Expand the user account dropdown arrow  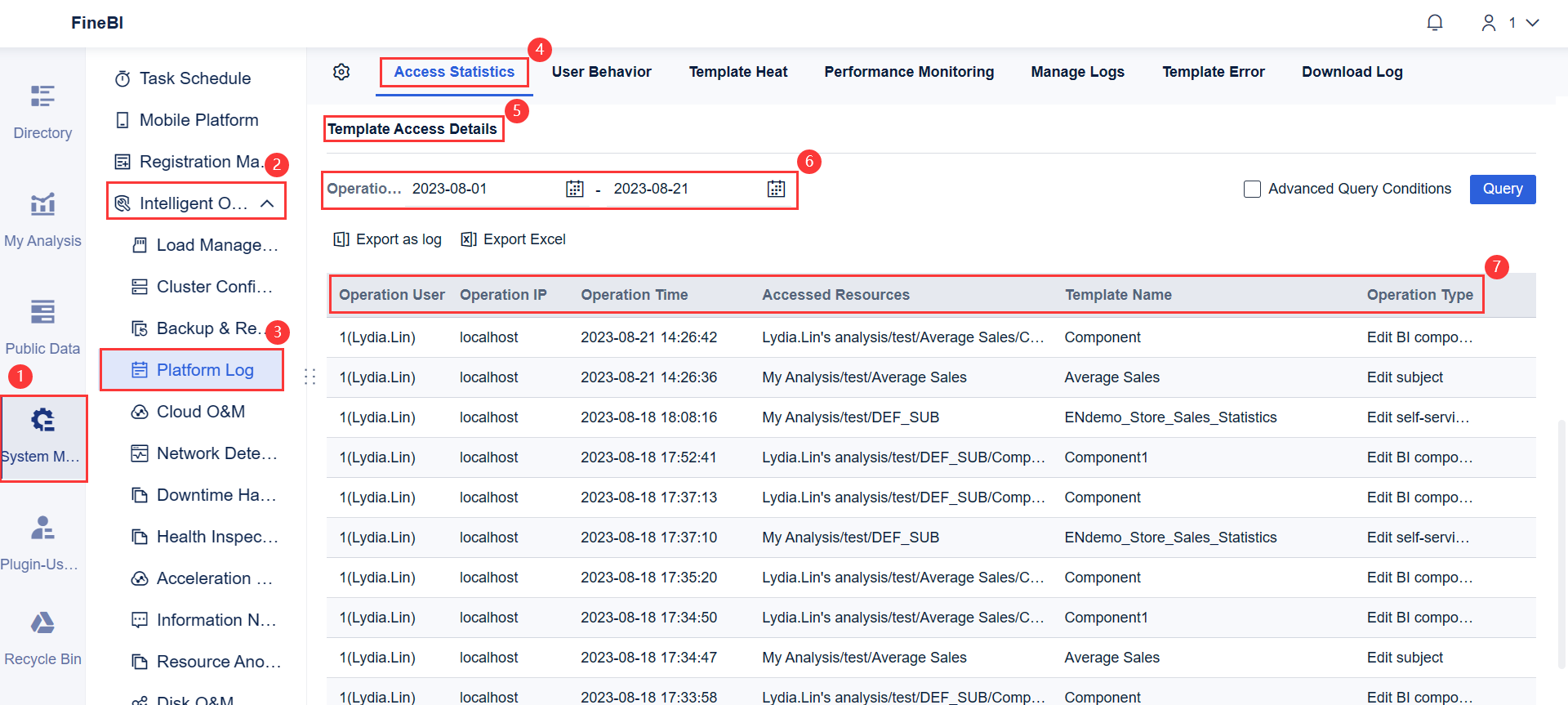[1533, 23]
